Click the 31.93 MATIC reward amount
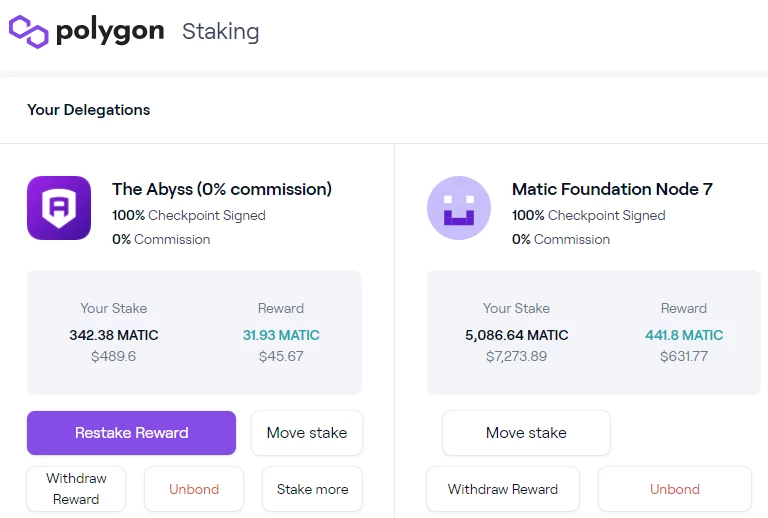 tap(281, 335)
